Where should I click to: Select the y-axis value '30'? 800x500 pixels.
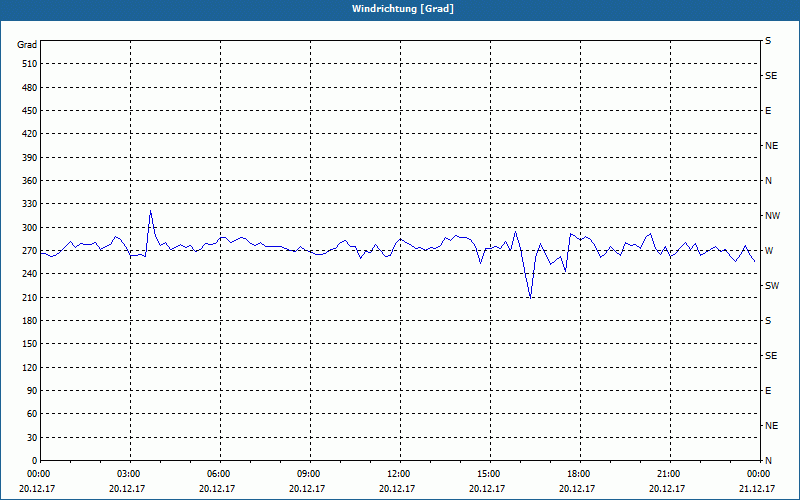32,438
